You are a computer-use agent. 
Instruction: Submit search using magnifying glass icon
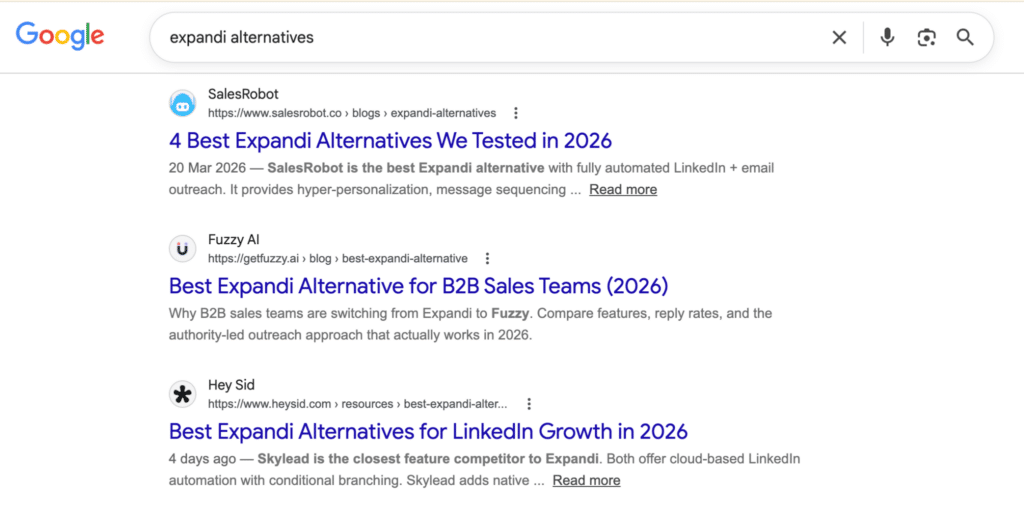(x=965, y=37)
